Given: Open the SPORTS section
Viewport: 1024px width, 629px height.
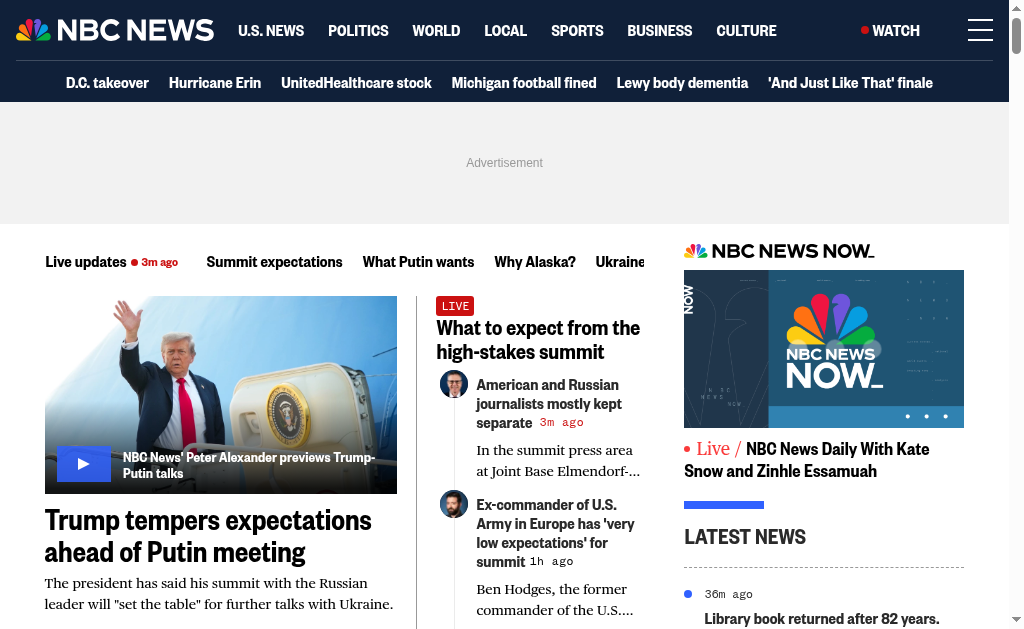Looking at the screenshot, I should coord(577,31).
